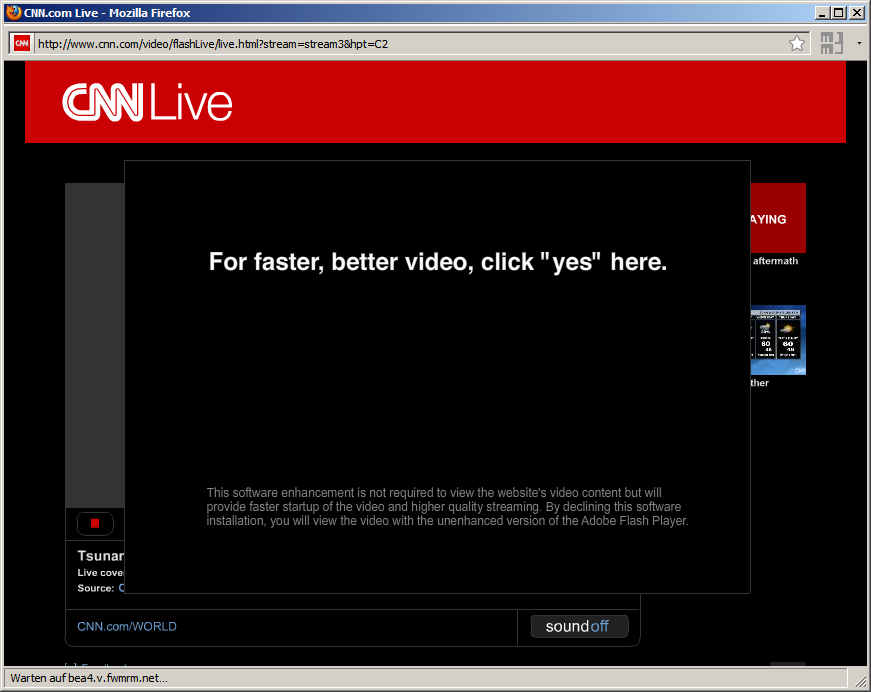Open the CNN.com/WORLD link

tap(127, 627)
